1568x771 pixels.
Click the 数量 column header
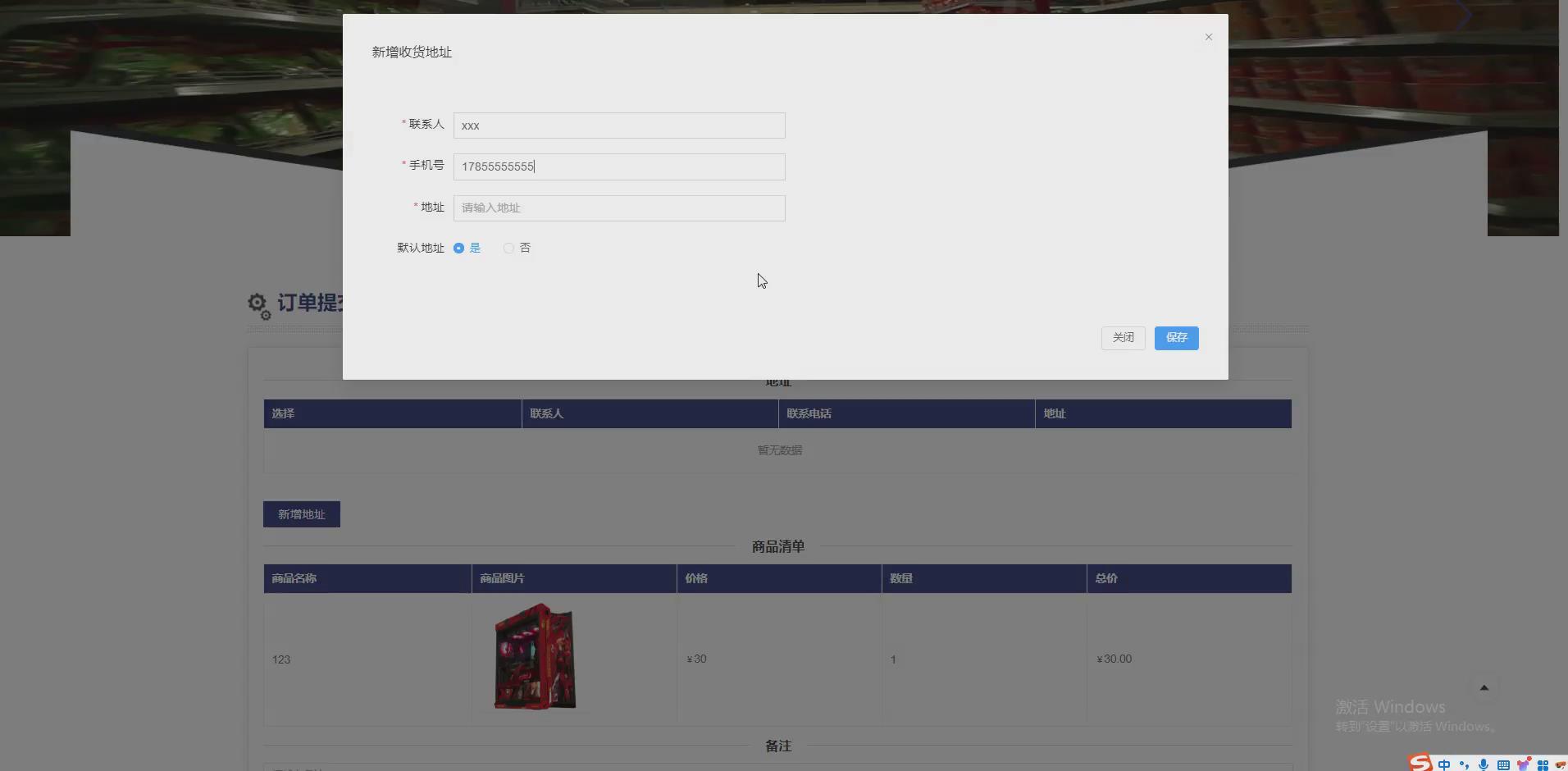[x=984, y=578]
